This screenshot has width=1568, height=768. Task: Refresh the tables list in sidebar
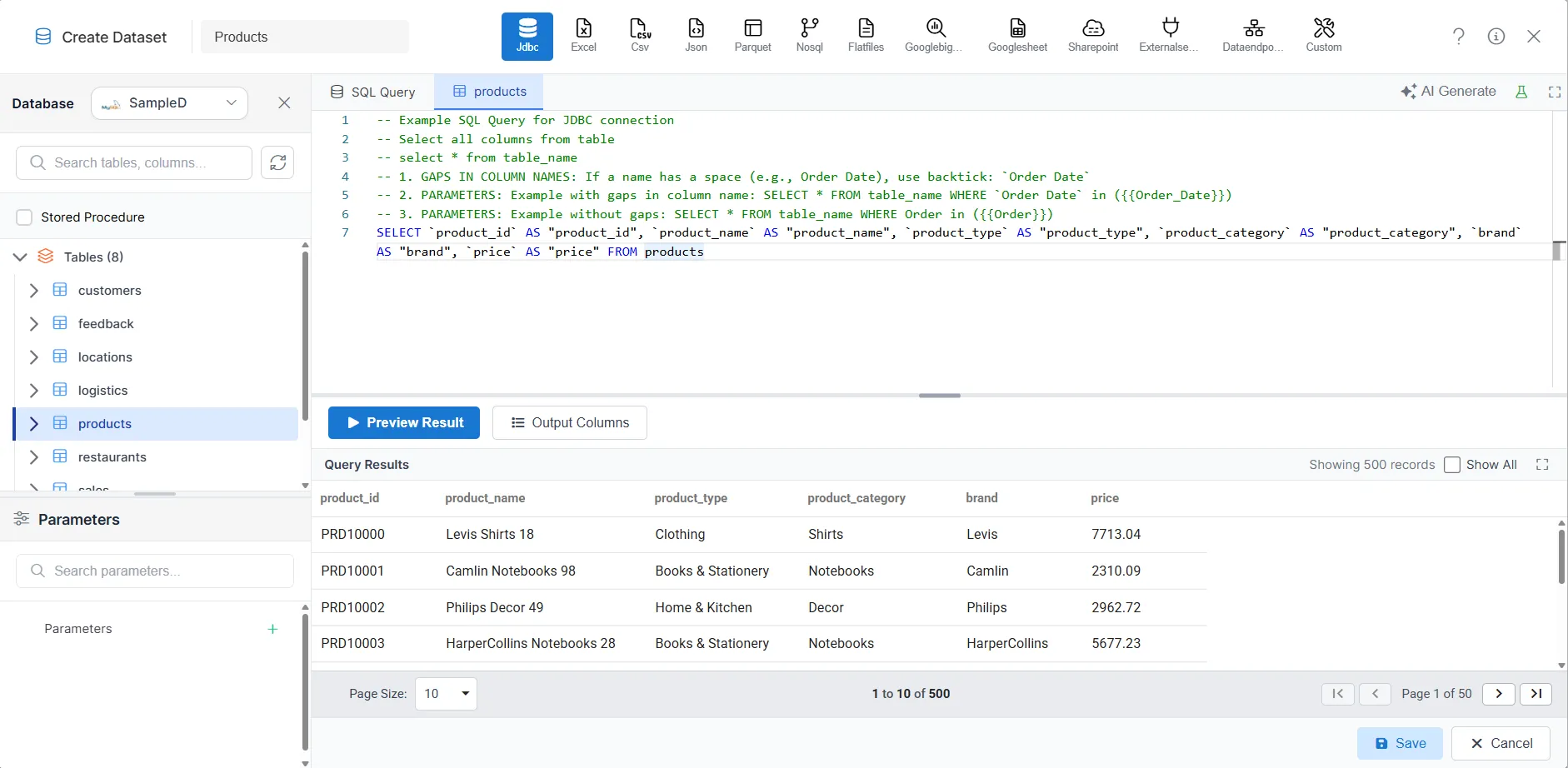277,162
